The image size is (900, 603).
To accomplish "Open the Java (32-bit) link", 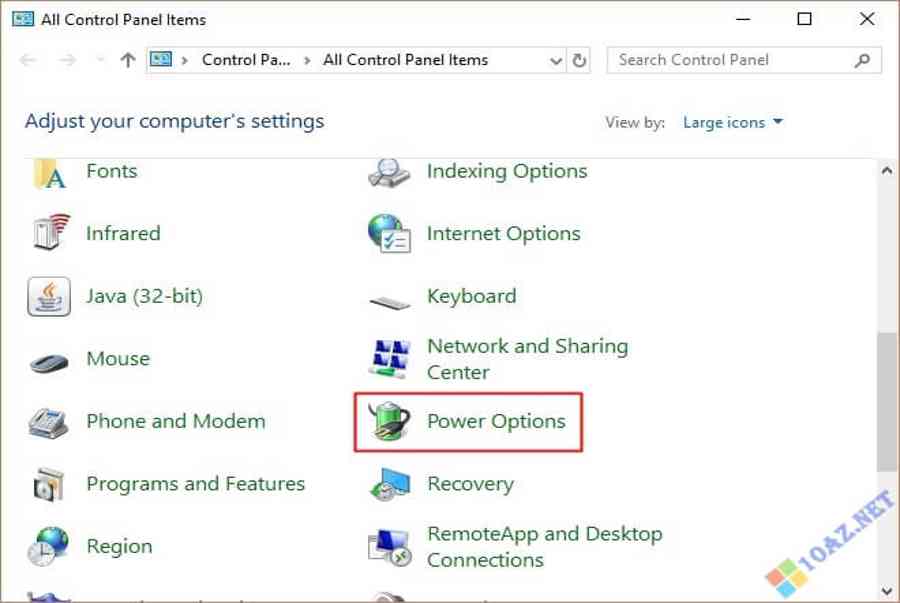I will coord(145,296).
